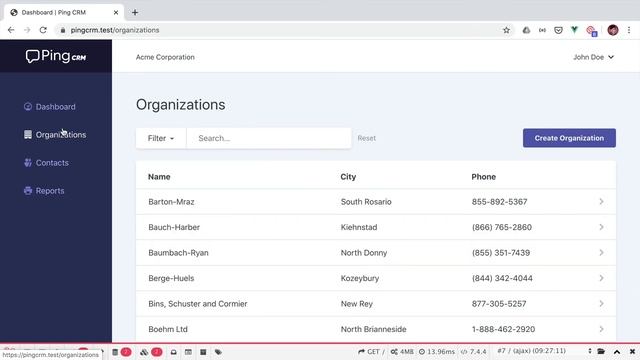Select the Boehm Ltd name cell
This screenshot has width=640, height=360.
(168, 329)
